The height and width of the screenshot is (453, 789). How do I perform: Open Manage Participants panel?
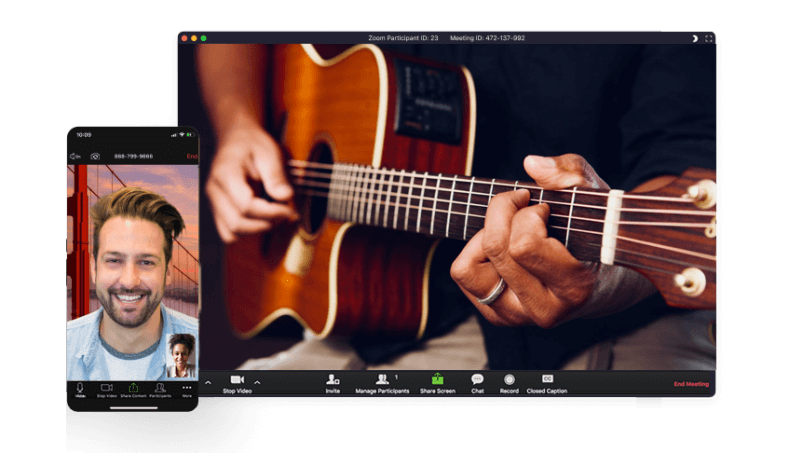point(382,380)
